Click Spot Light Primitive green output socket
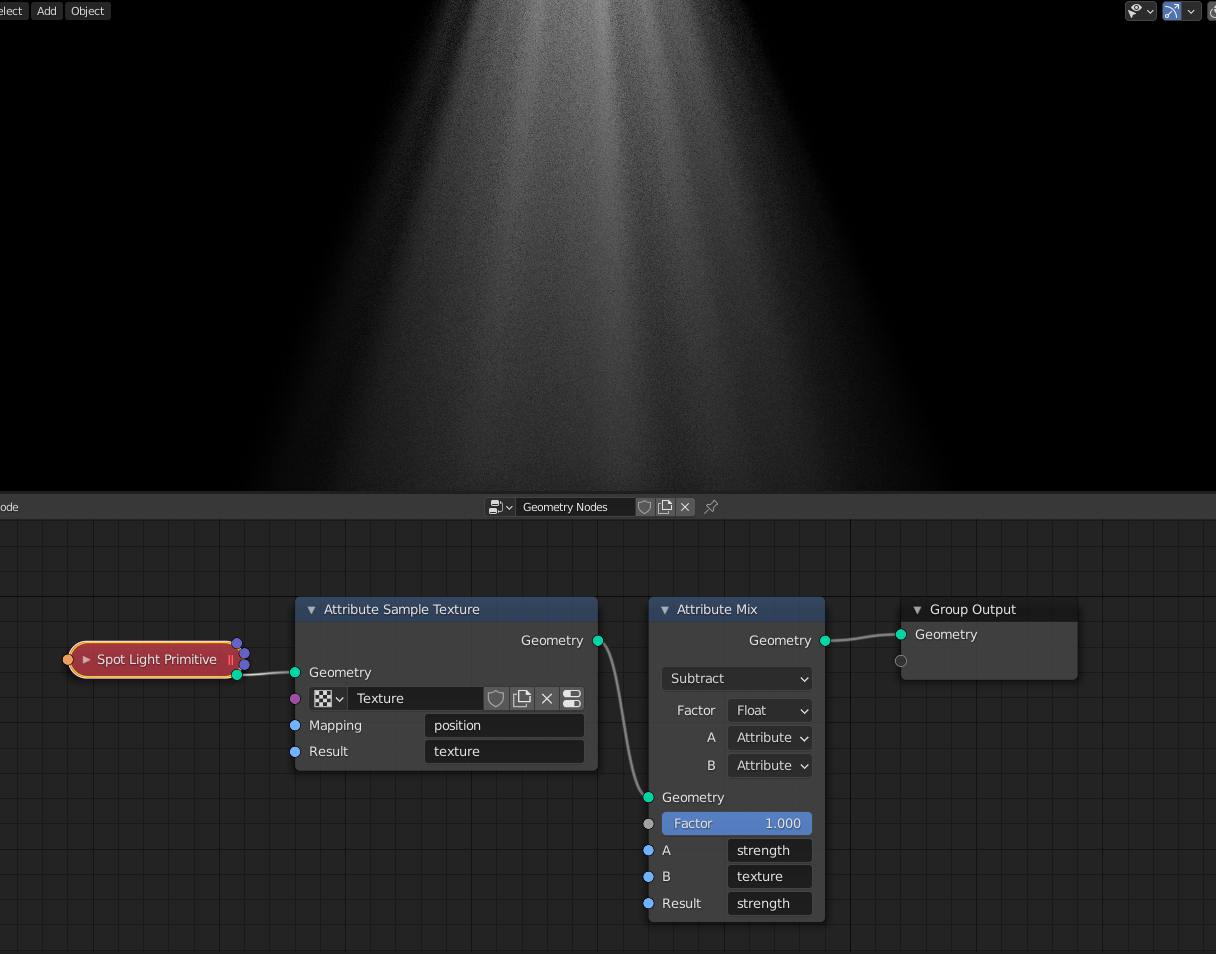Screen dimensions: 1216x954 click(237, 675)
